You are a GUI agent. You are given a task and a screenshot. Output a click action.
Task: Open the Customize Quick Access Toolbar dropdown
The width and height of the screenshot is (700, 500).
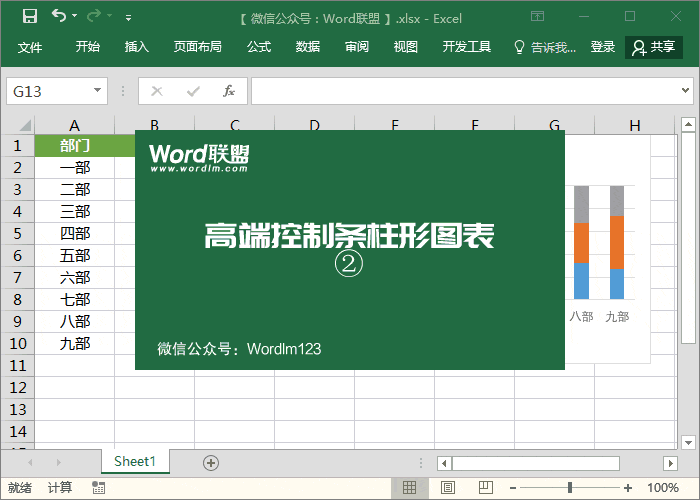(x=128, y=18)
